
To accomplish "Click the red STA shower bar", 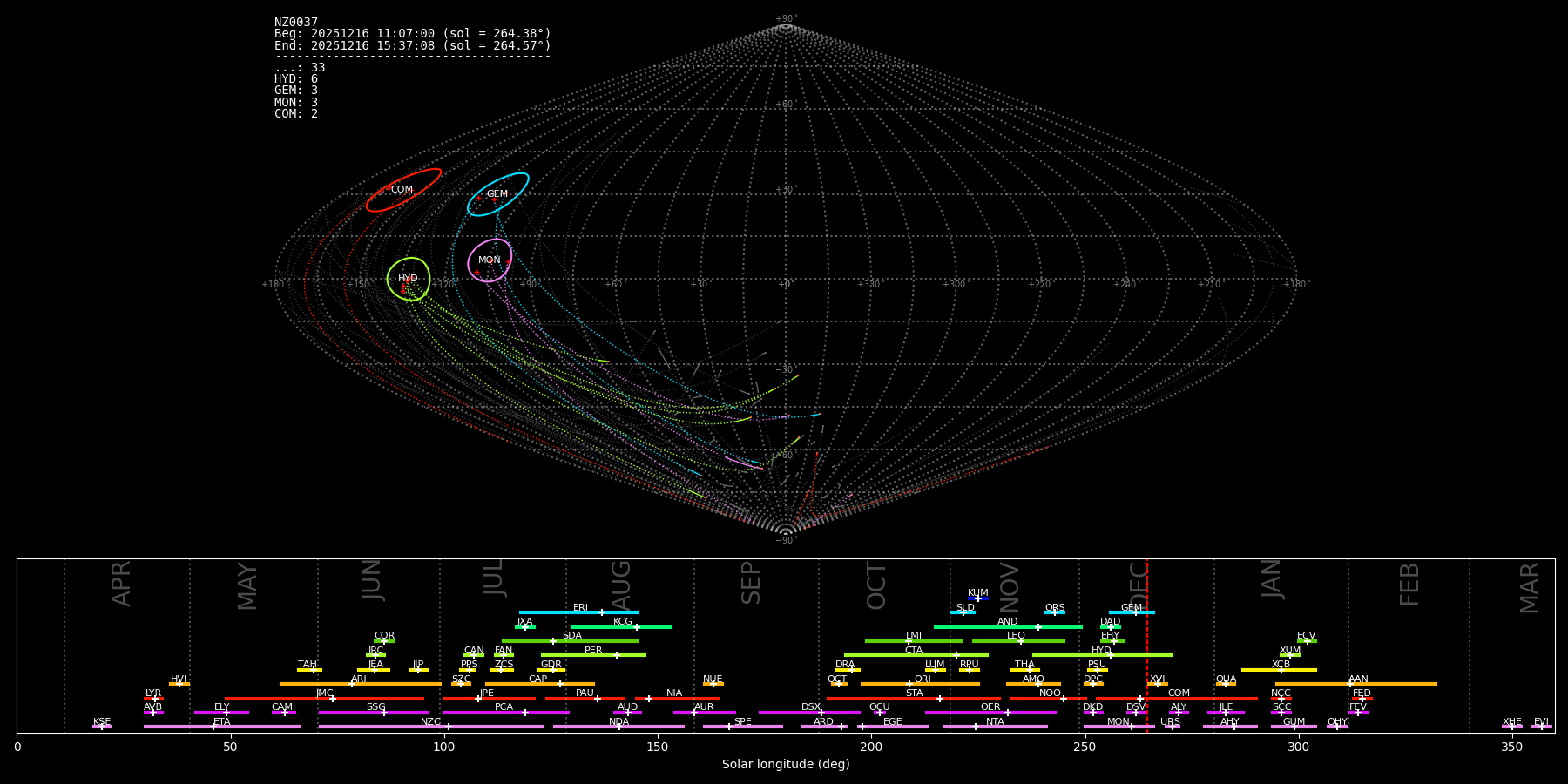I will pos(914,699).
